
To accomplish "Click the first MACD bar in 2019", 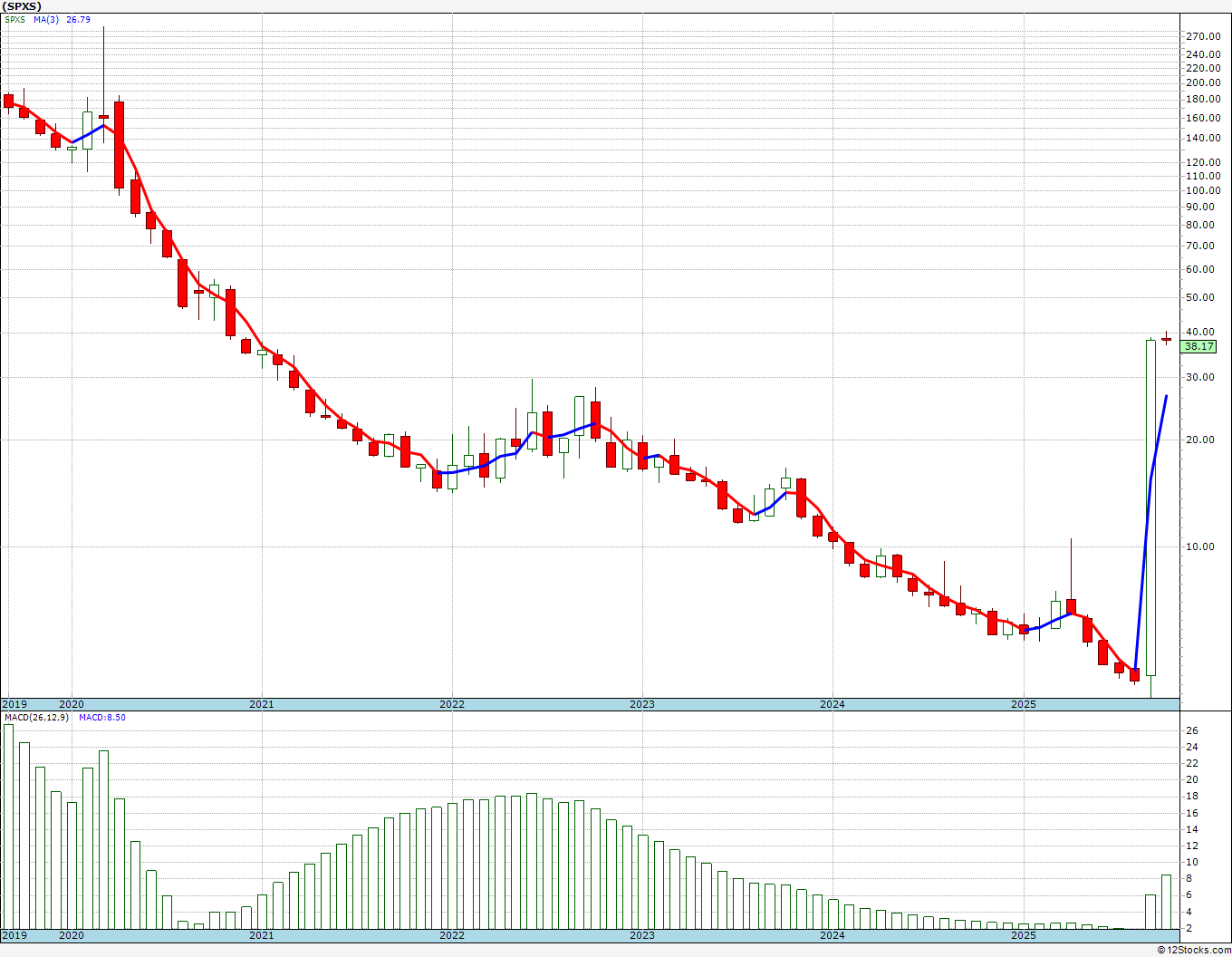I will [x=9, y=826].
